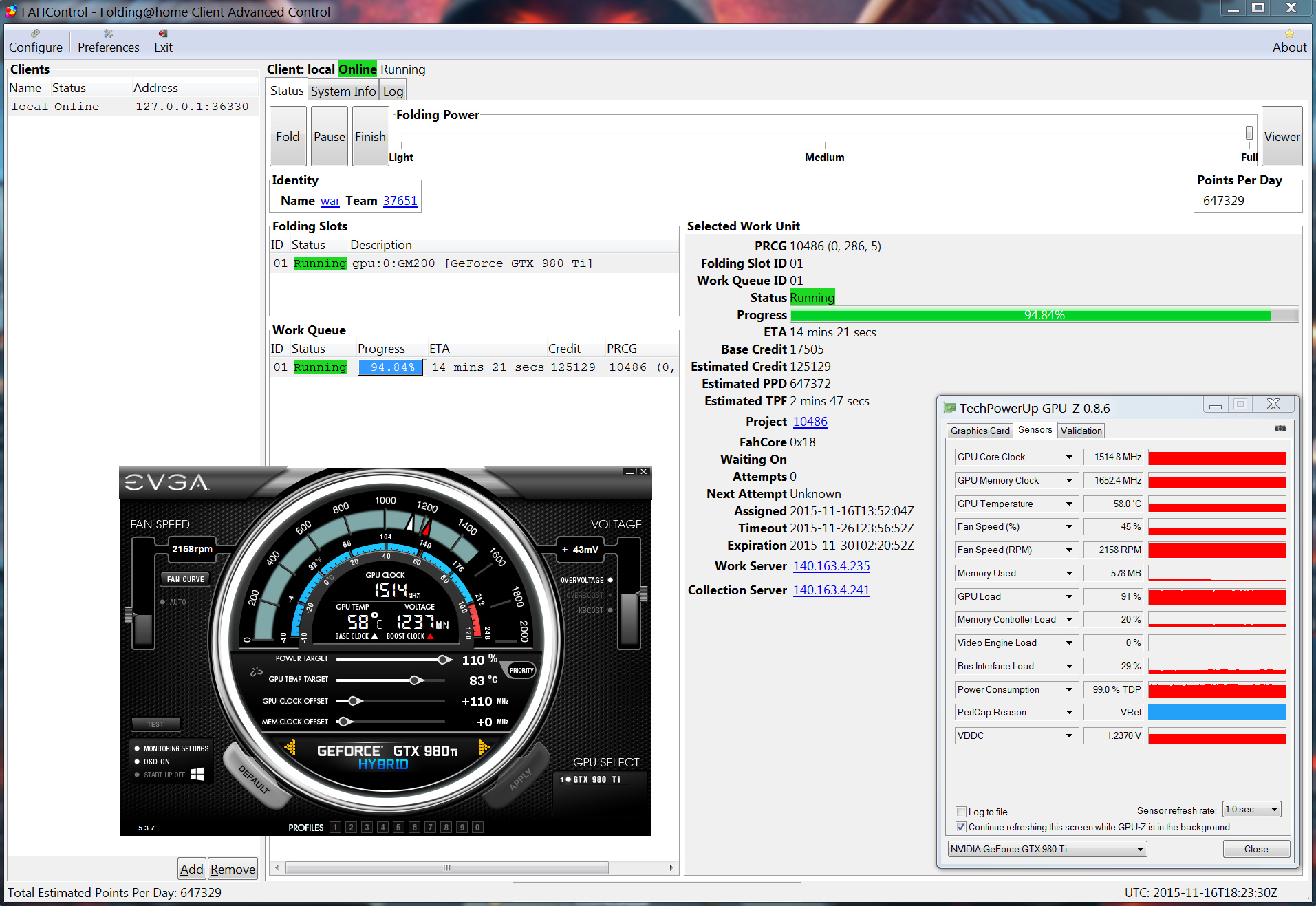Select EVGA profile slot 1
The width and height of the screenshot is (1316, 906).
336,828
